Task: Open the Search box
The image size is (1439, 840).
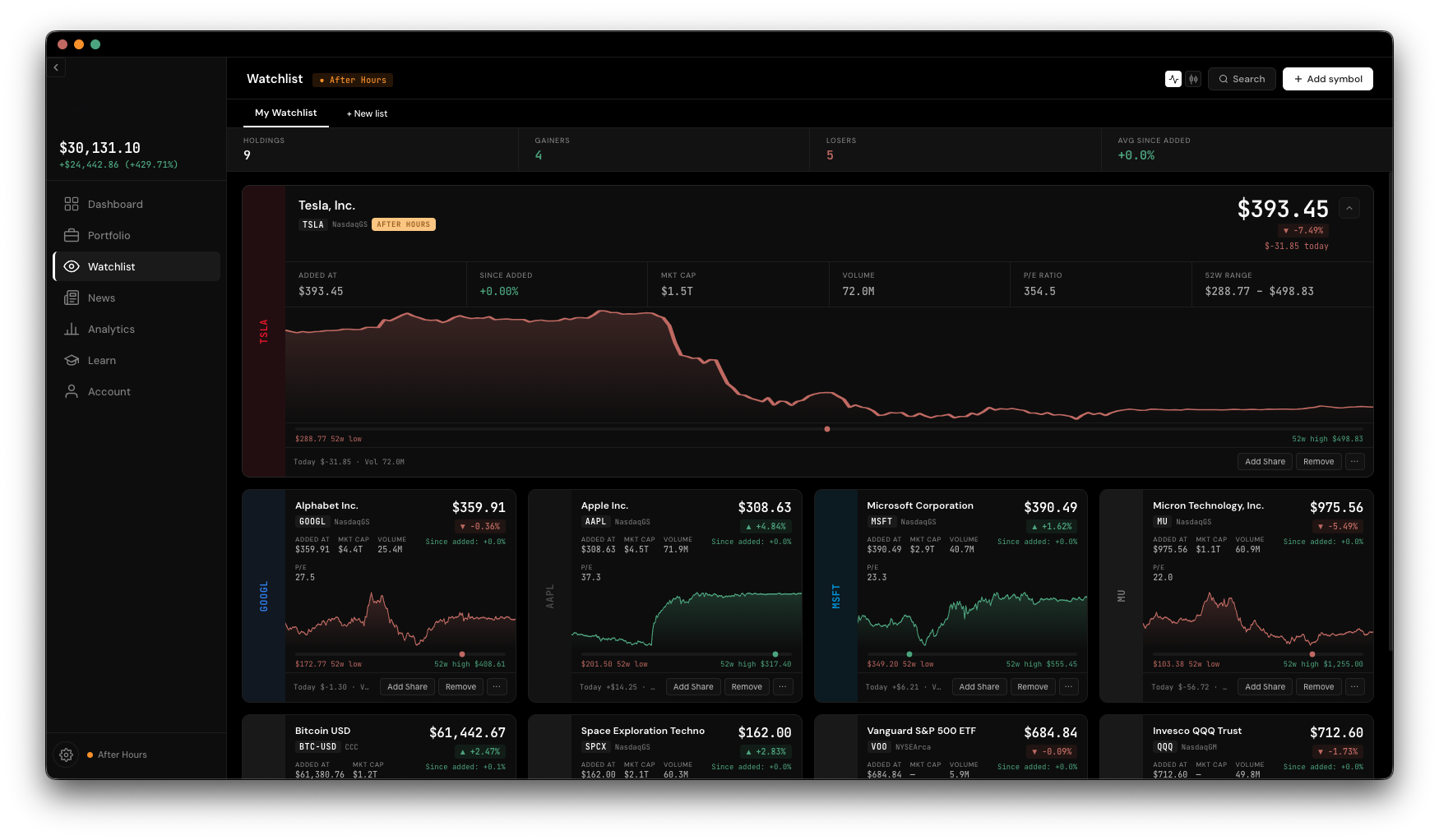Action: tap(1242, 79)
